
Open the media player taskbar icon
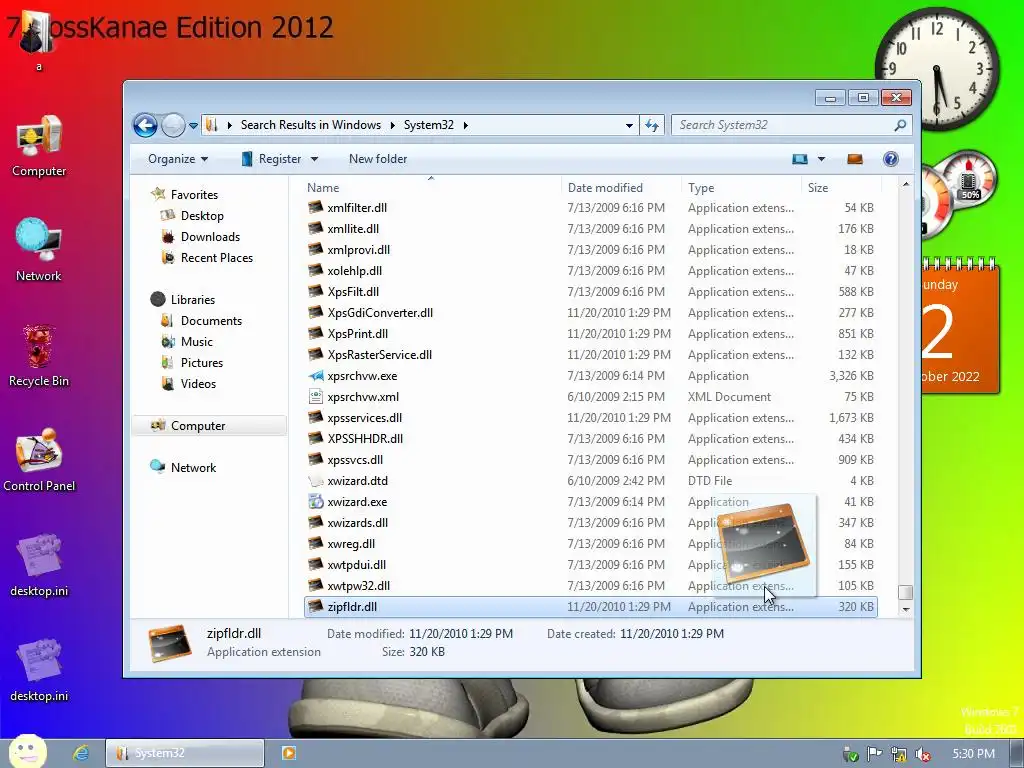[288, 753]
